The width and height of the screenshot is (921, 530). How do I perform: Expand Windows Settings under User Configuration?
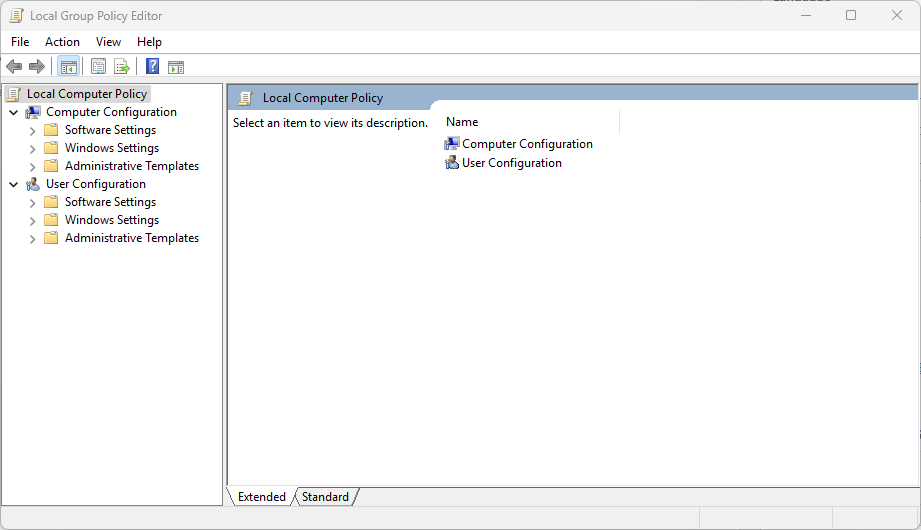tap(32, 220)
